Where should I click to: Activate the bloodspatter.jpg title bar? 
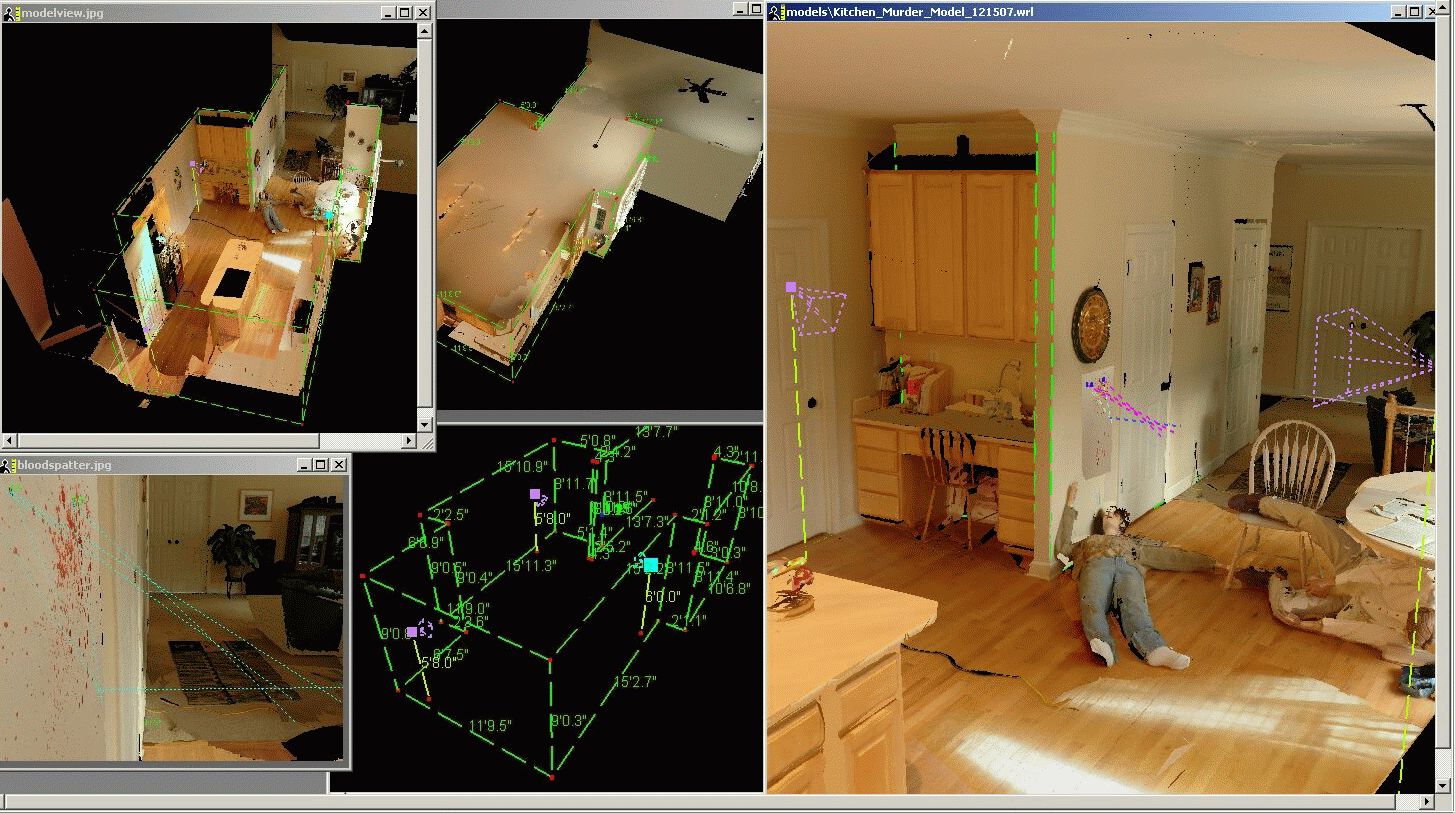pyautogui.click(x=150, y=465)
